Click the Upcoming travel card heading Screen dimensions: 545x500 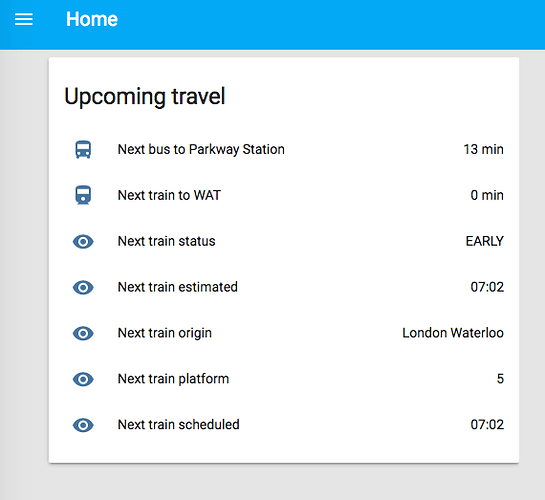(x=145, y=97)
